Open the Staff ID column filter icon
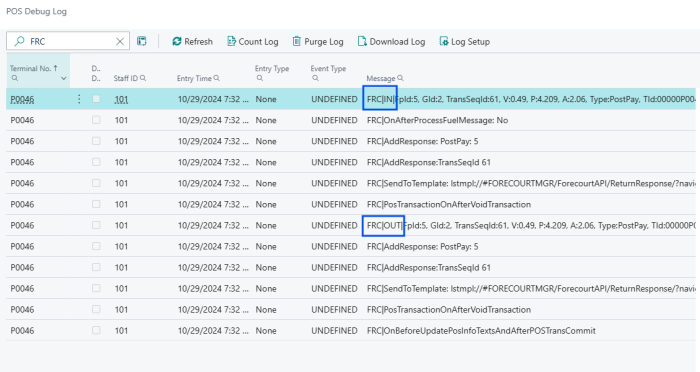 143,78
